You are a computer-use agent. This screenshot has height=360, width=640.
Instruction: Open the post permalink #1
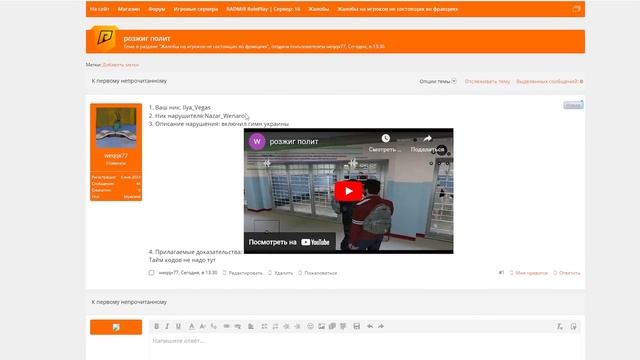(501, 273)
